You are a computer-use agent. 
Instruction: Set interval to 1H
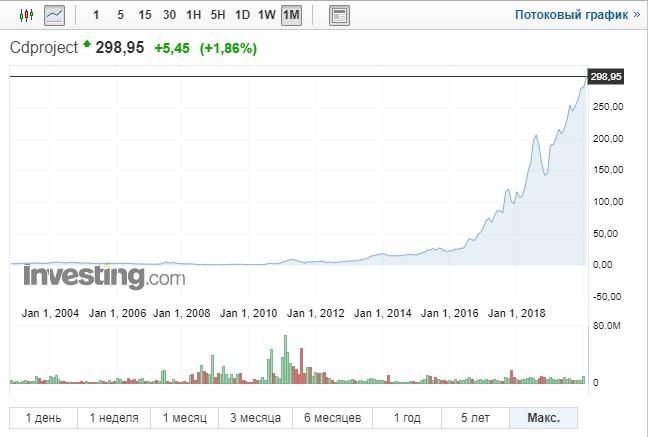tap(193, 15)
